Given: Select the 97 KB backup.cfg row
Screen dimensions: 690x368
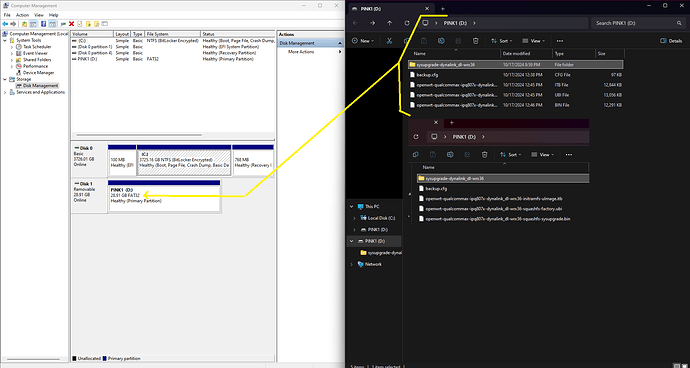Looking at the screenshot, I should (516, 75).
